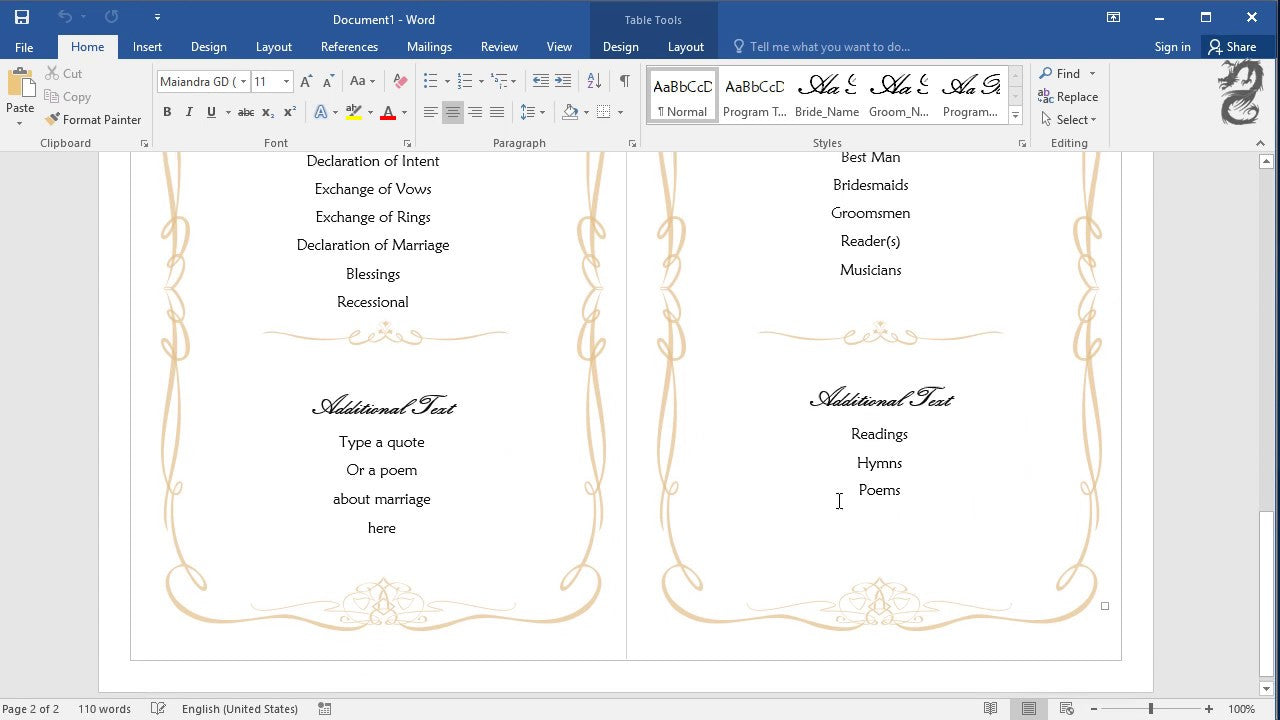Toggle bold formatting
Screen dimensions: 1280x720
click(x=167, y=112)
